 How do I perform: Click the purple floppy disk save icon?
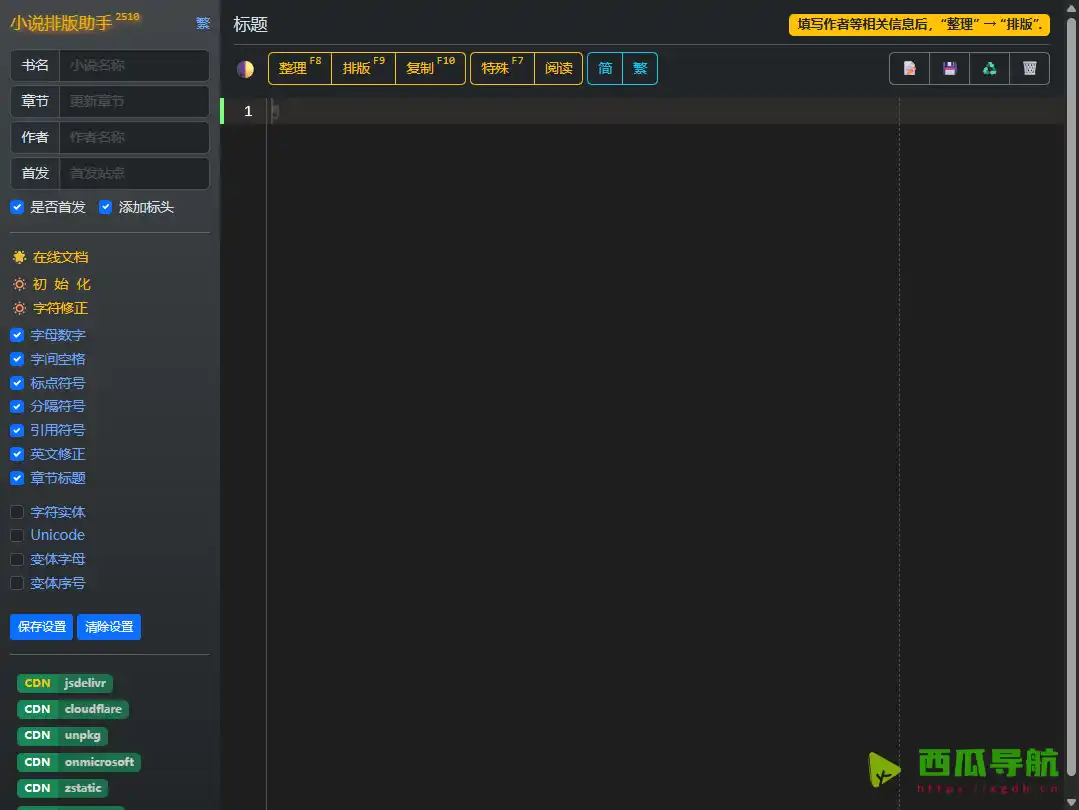pyautogui.click(x=950, y=69)
